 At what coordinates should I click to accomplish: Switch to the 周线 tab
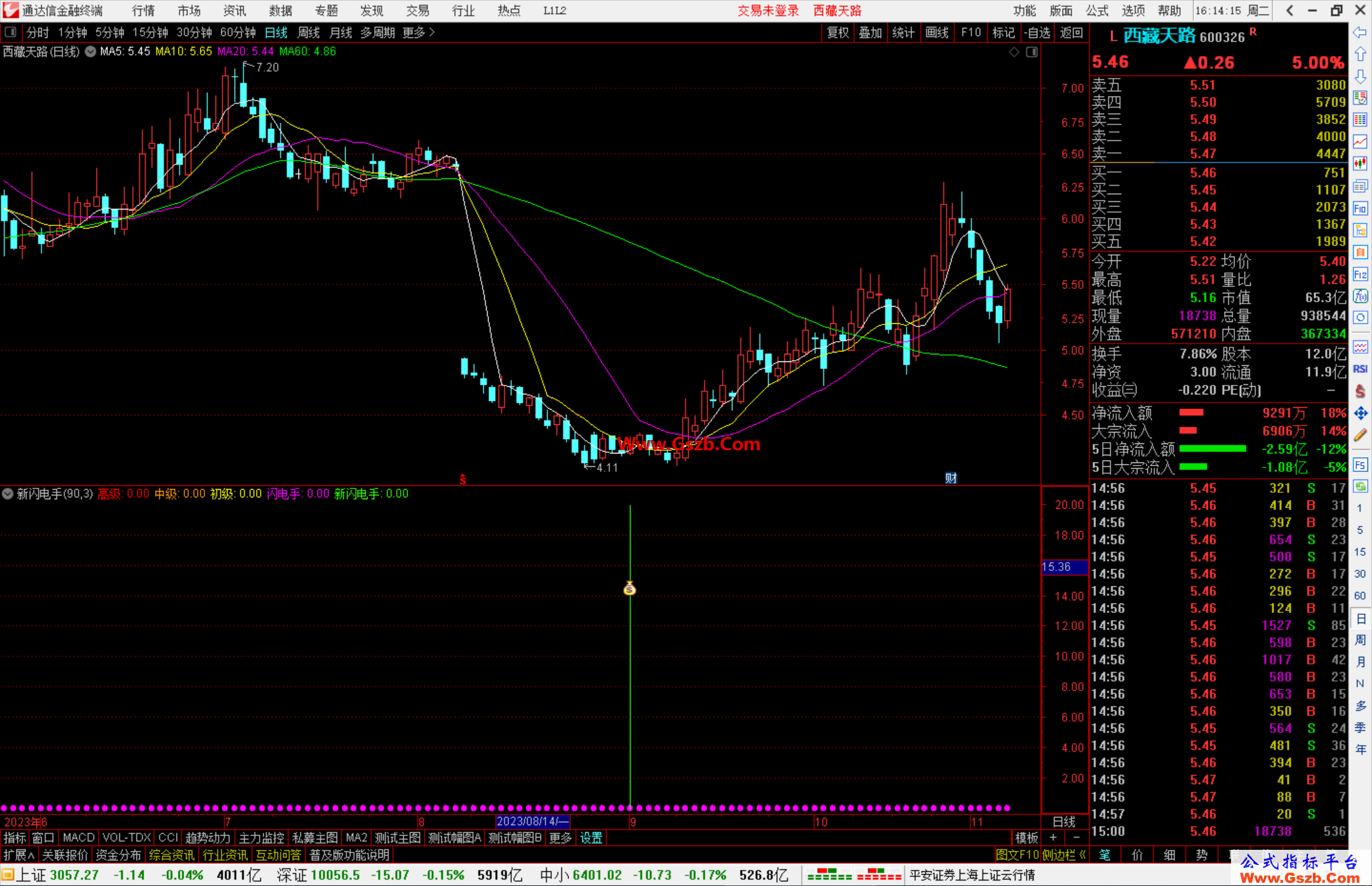[x=309, y=32]
